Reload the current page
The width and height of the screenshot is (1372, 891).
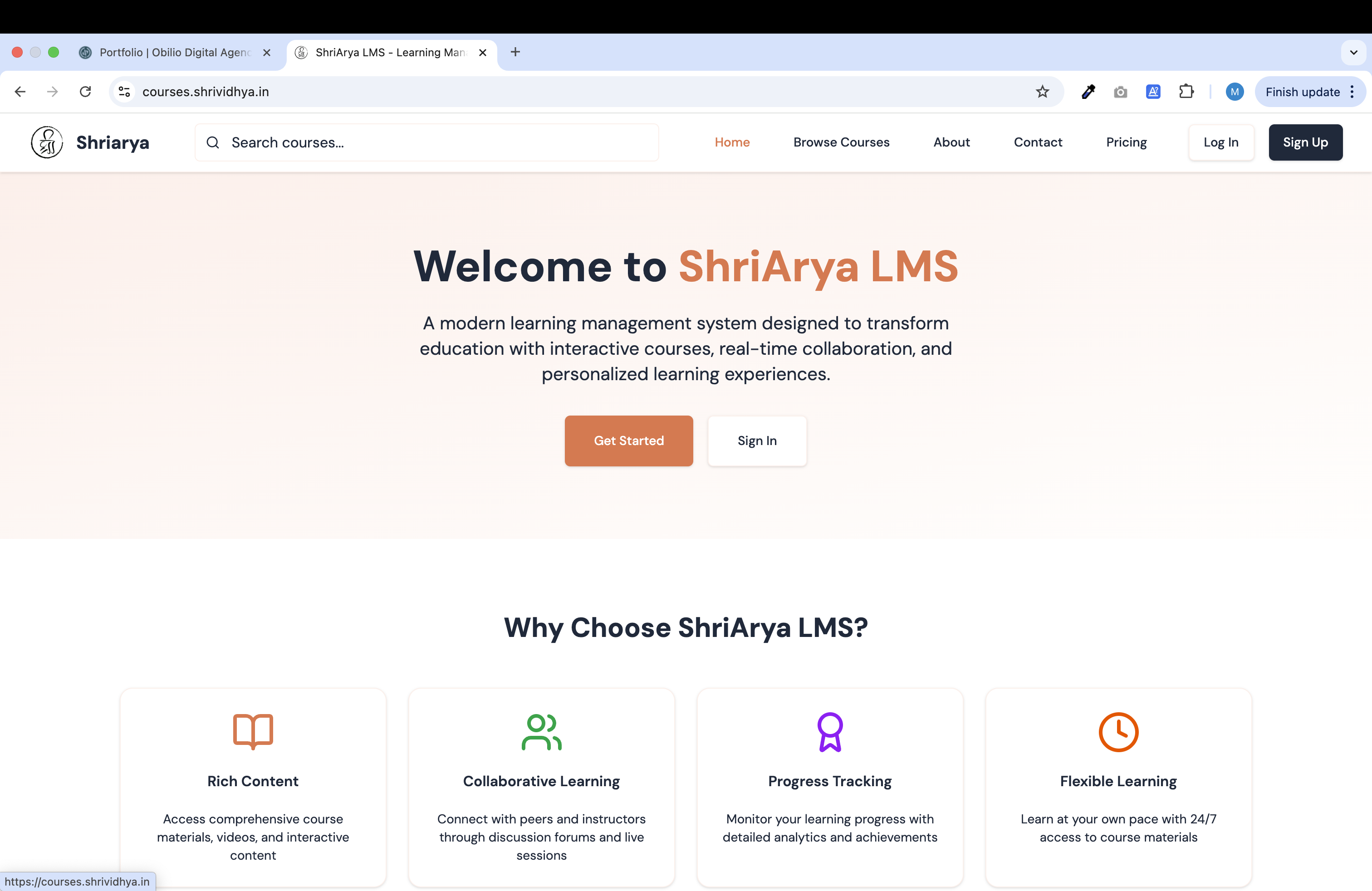coord(85,92)
